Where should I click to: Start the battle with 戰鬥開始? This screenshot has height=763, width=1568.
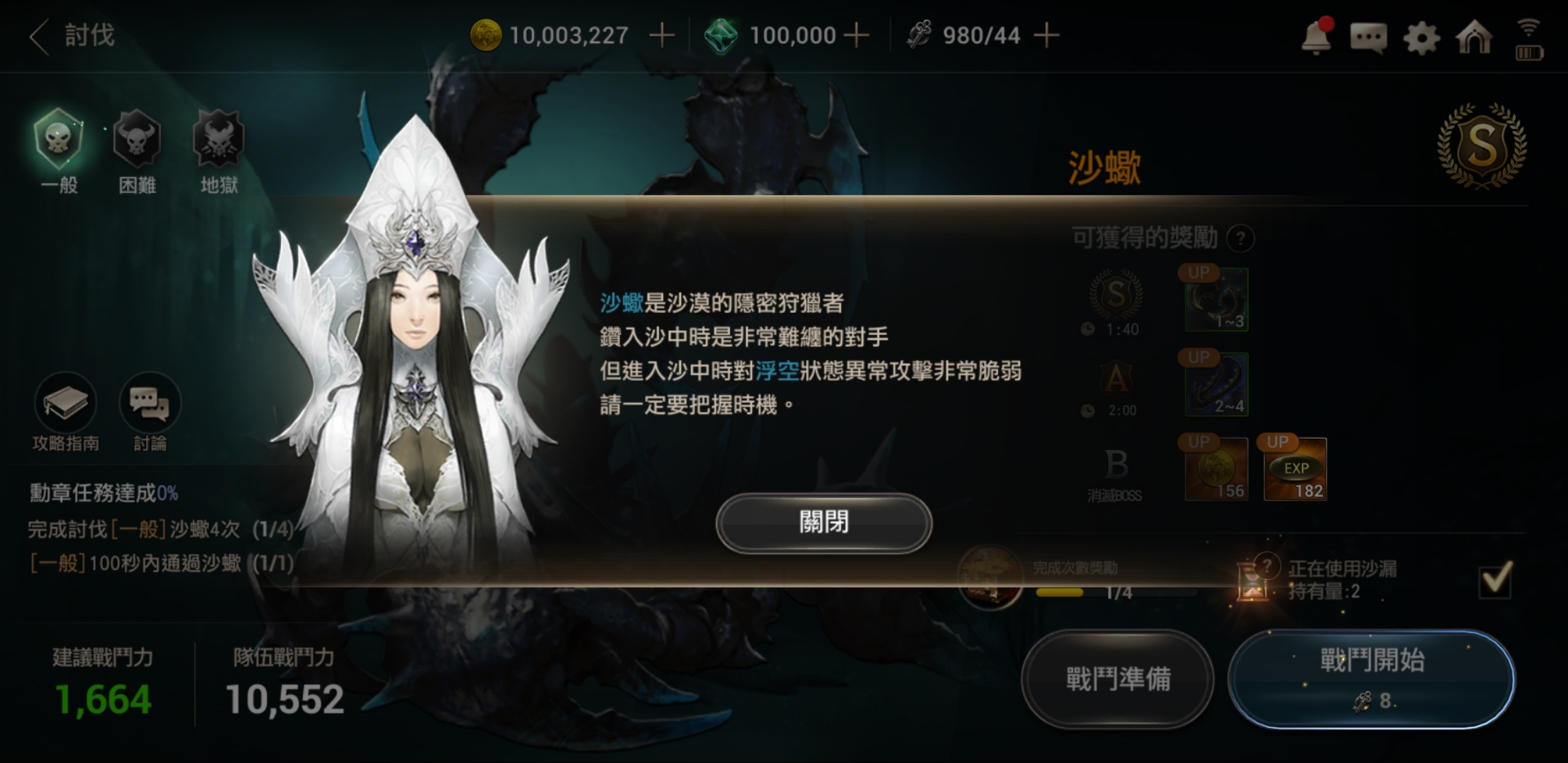tap(1372, 679)
